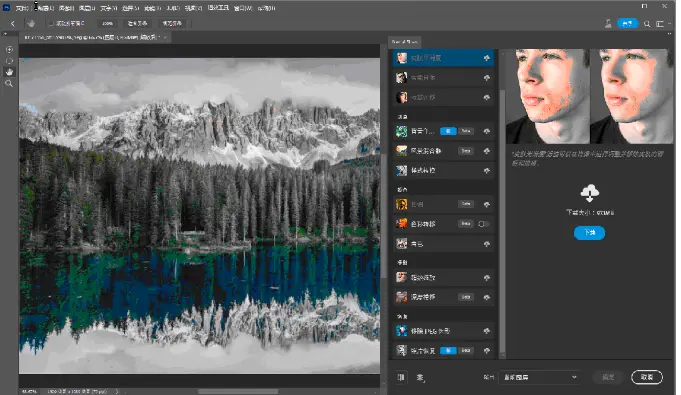Viewport: 681px width, 395px height.
Task: Toggle the color transfer filter switch on
Action: point(483,224)
